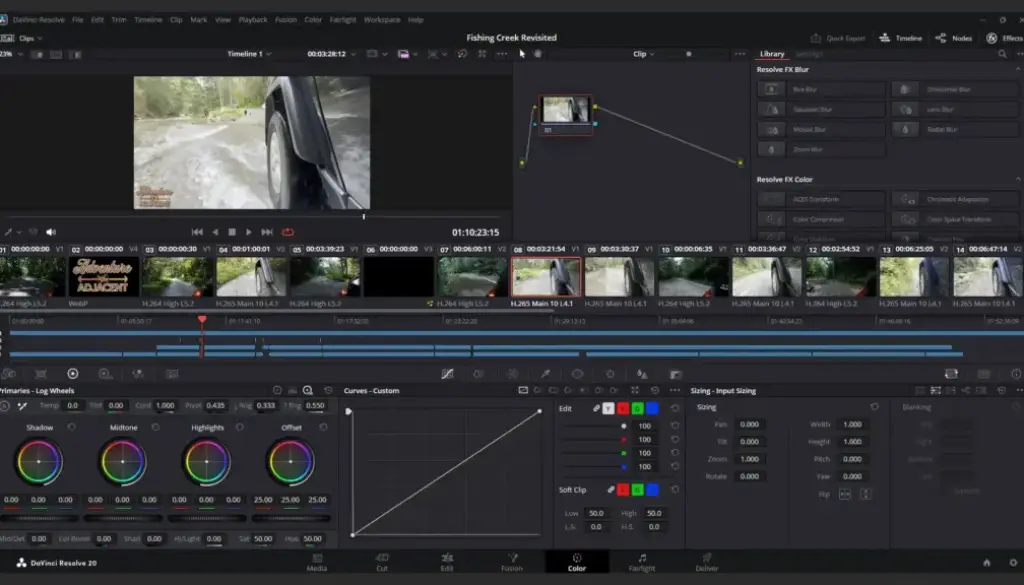The image size is (1024, 585).
Task: Select the ACES Transform effect
Action: pyautogui.click(x=820, y=200)
